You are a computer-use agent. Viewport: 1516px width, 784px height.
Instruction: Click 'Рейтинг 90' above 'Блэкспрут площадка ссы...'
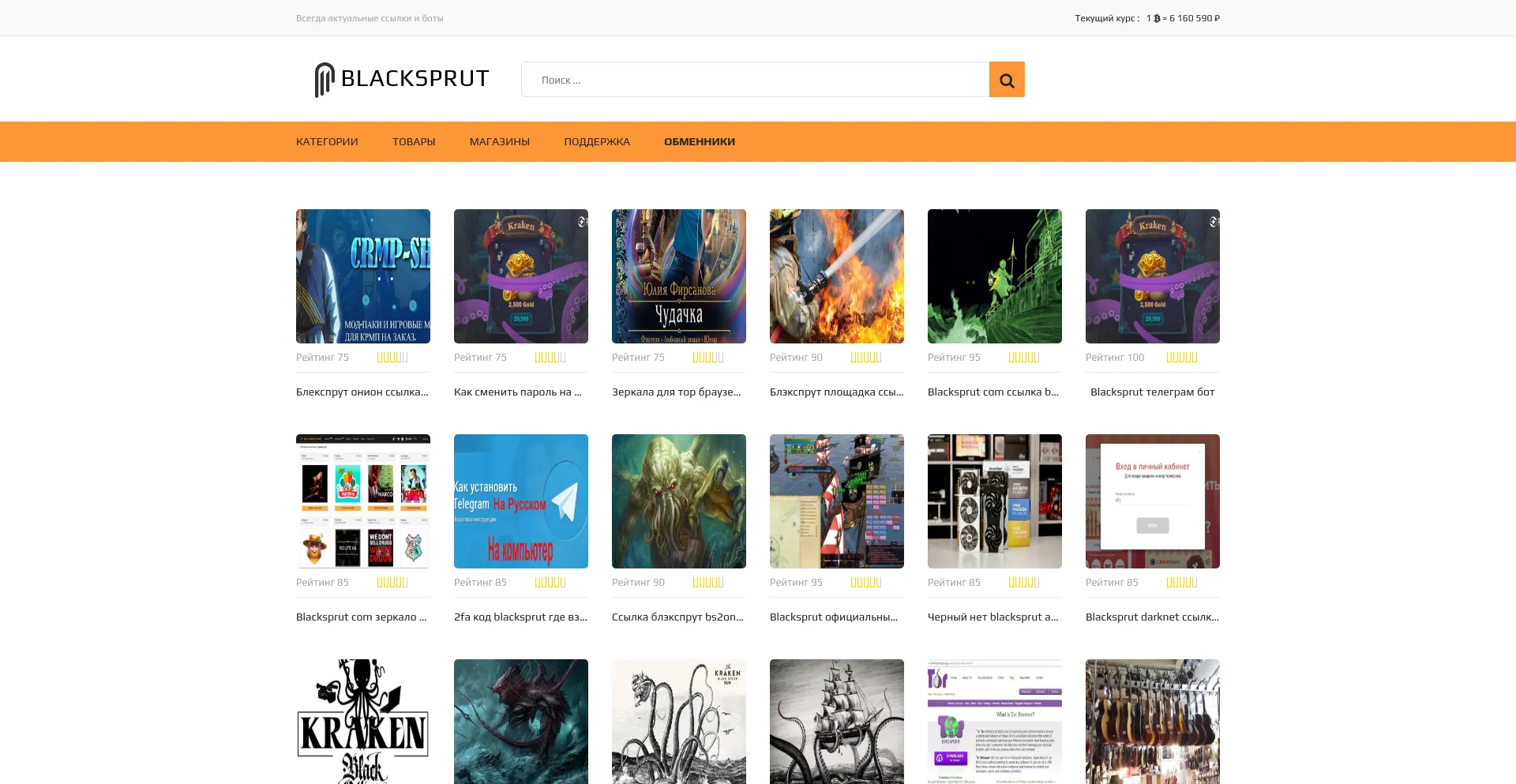point(796,358)
